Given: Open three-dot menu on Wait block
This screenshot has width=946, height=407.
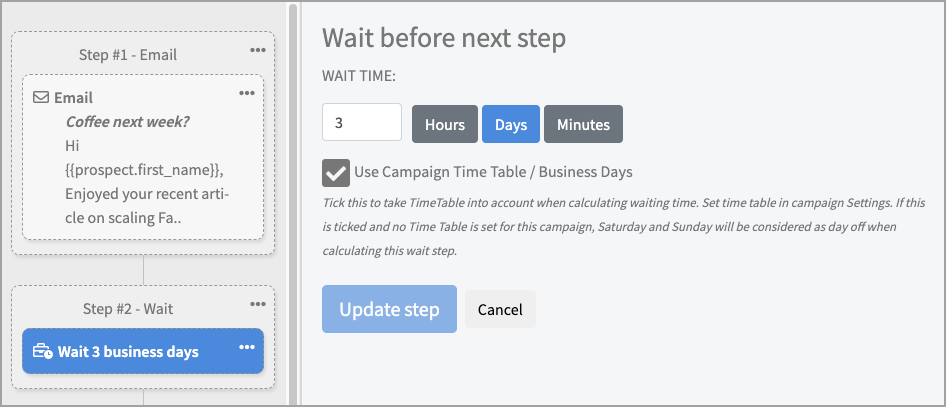Looking at the screenshot, I should (247, 348).
